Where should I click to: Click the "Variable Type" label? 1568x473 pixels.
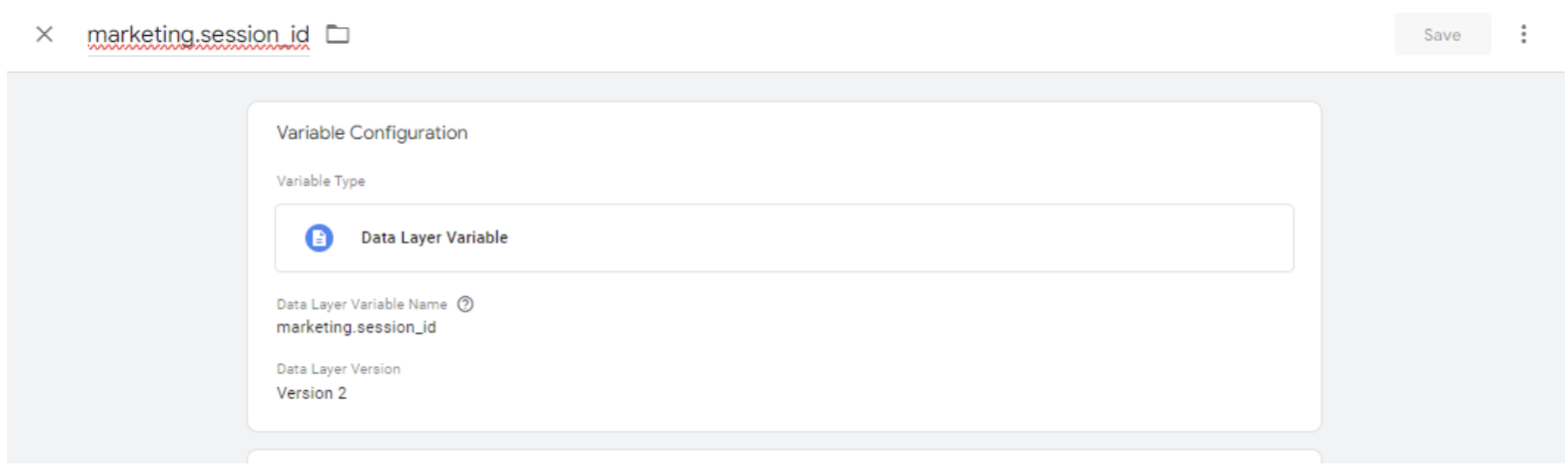[321, 182]
